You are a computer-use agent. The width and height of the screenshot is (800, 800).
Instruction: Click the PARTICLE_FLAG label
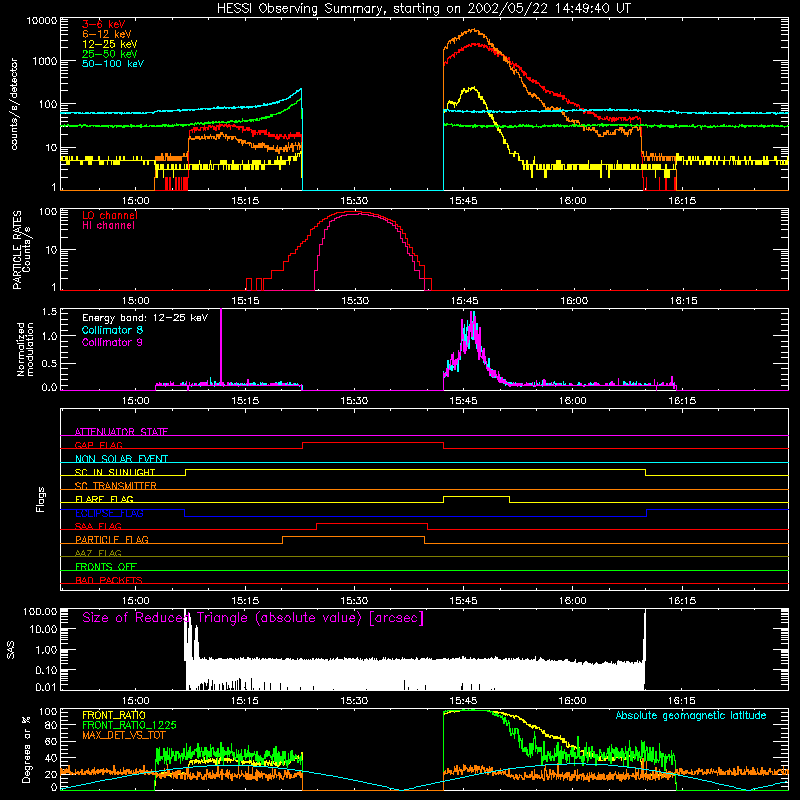112,539
